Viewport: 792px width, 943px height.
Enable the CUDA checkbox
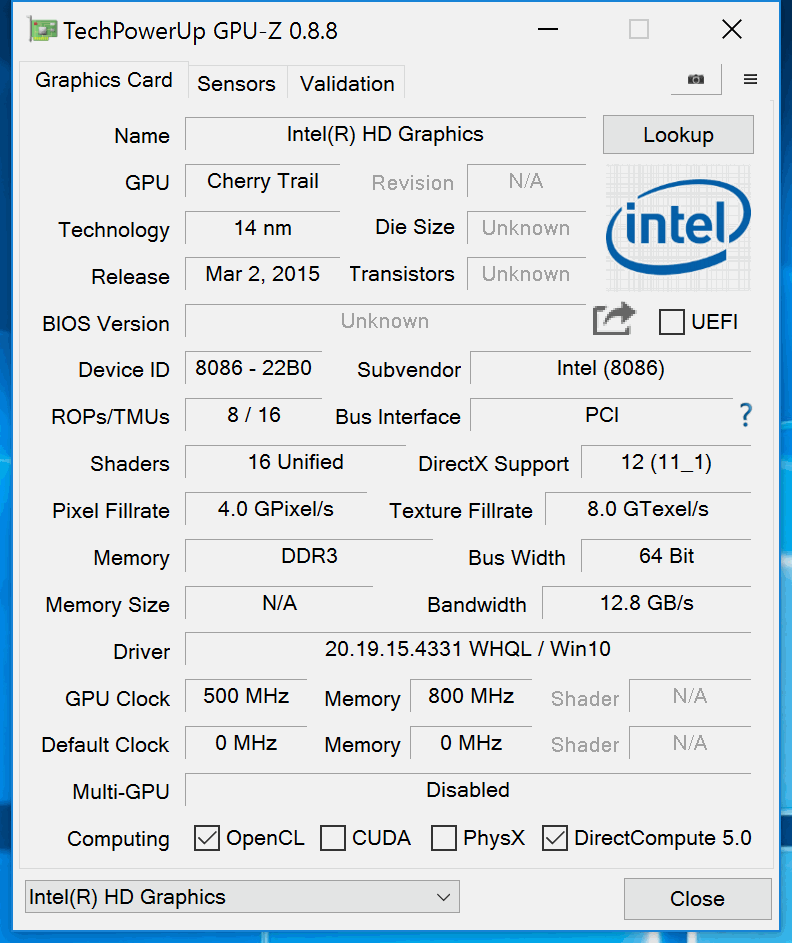[x=333, y=838]
